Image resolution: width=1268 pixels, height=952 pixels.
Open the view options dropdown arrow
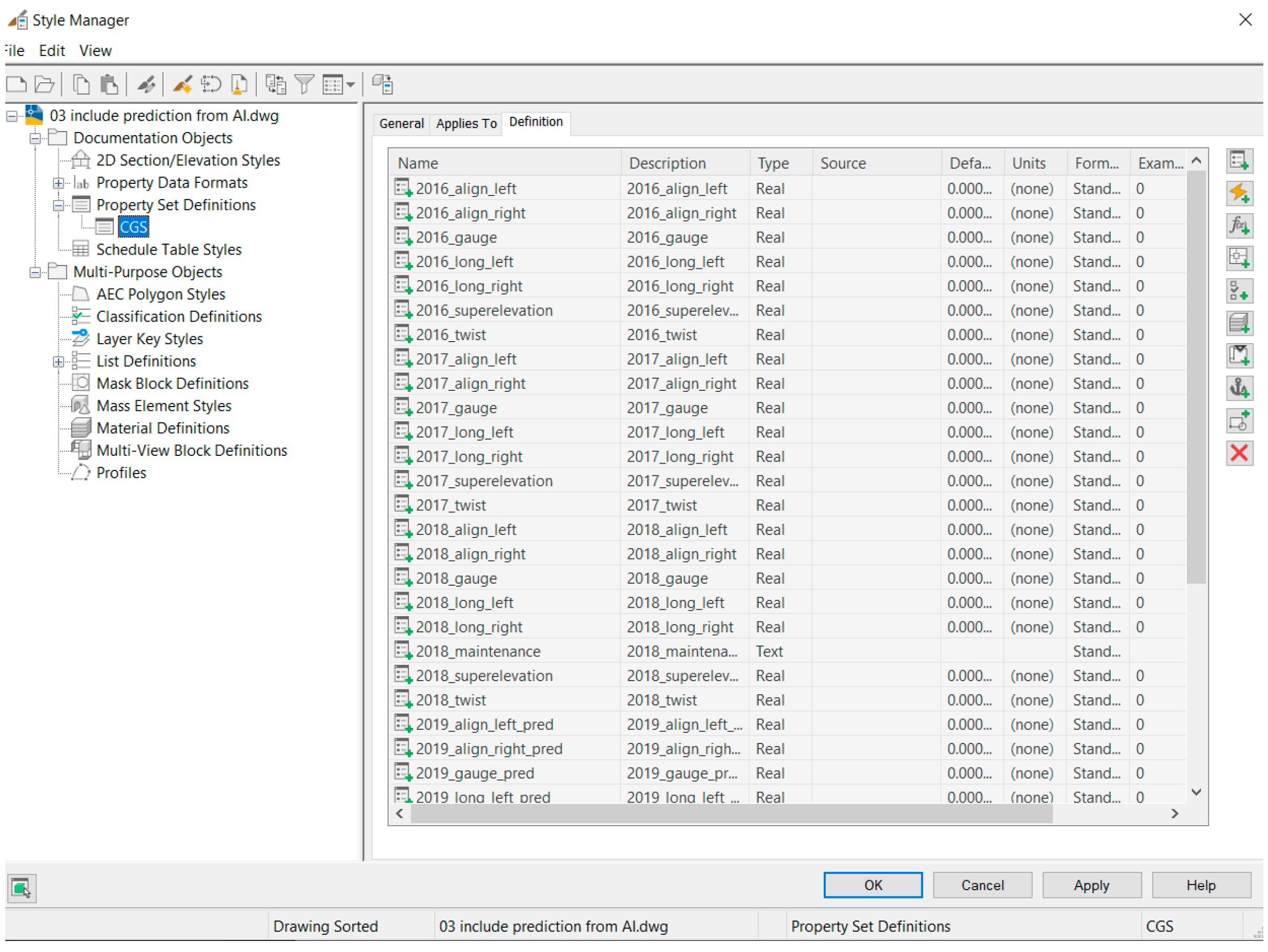click(x=351, y=85)
